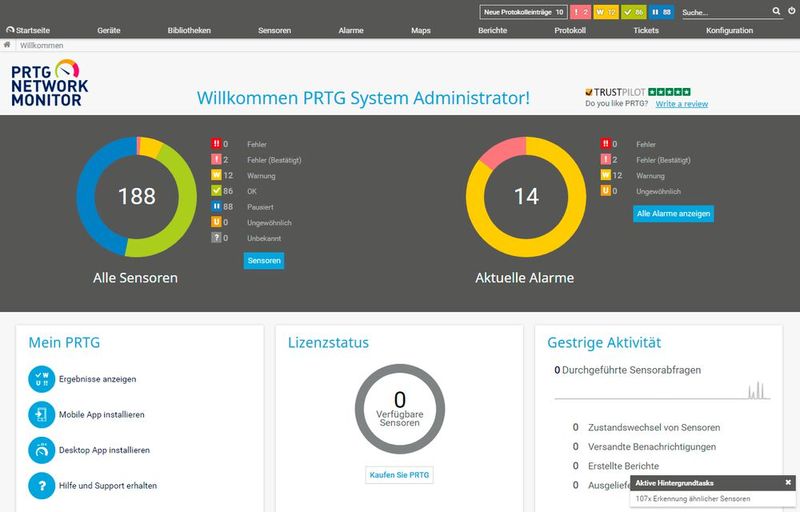This screenshot has height=512, width=800.
Task: Close the Aktive Hintergrundtasks popup
Action: 788,482
